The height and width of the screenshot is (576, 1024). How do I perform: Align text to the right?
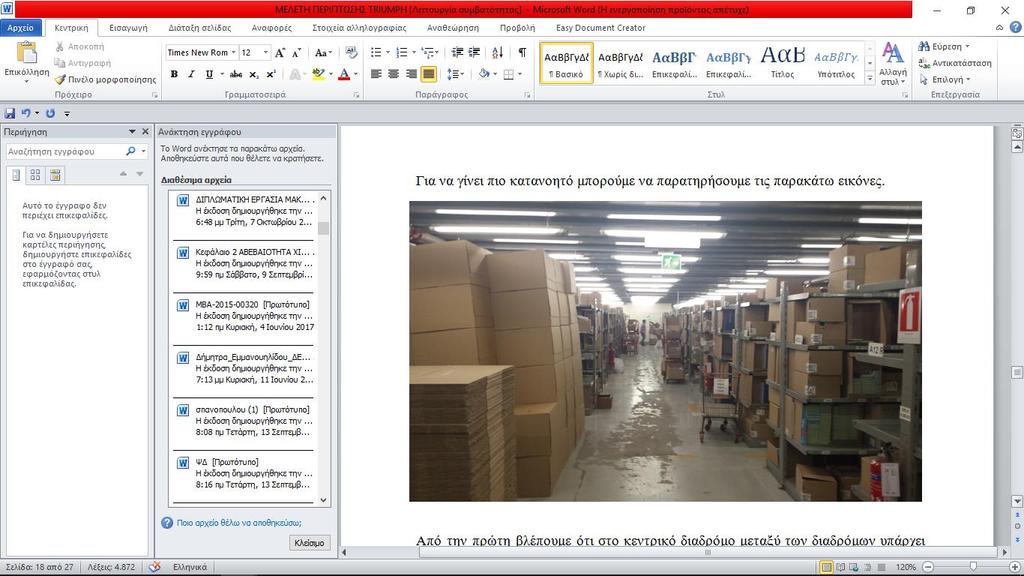(x=411, y=74)
